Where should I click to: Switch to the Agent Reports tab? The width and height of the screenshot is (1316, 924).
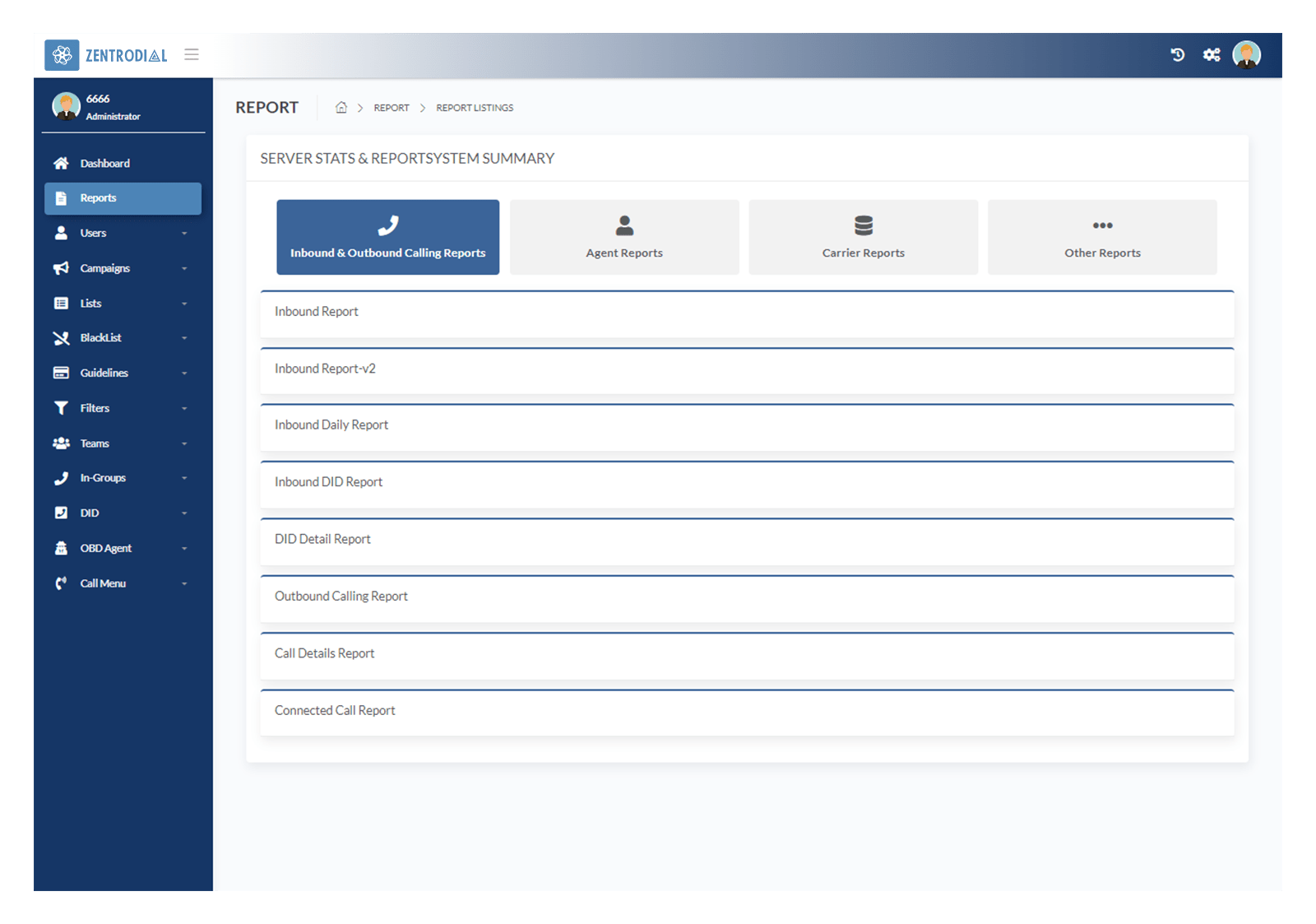point(624,237)
